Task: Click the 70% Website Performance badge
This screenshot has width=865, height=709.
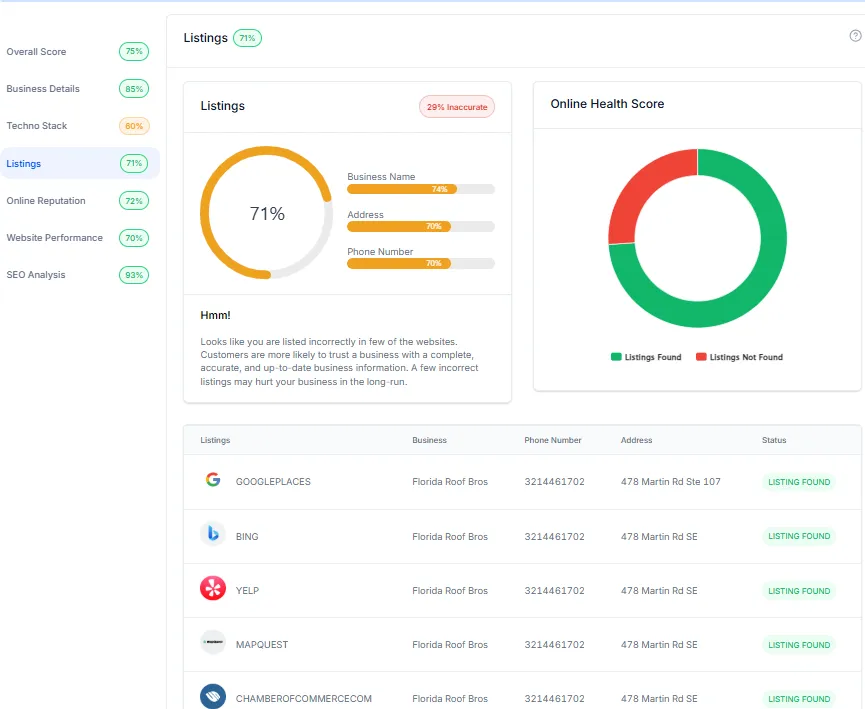Action: (134, 238)
